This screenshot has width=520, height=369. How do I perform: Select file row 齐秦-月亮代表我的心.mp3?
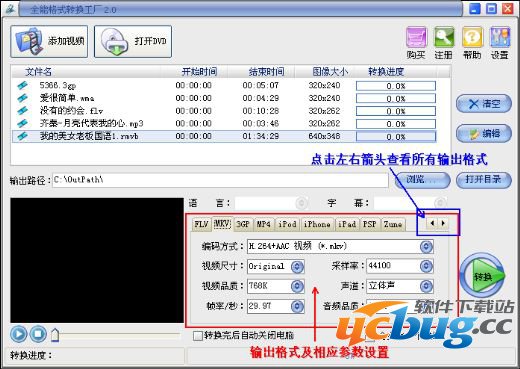224,124
